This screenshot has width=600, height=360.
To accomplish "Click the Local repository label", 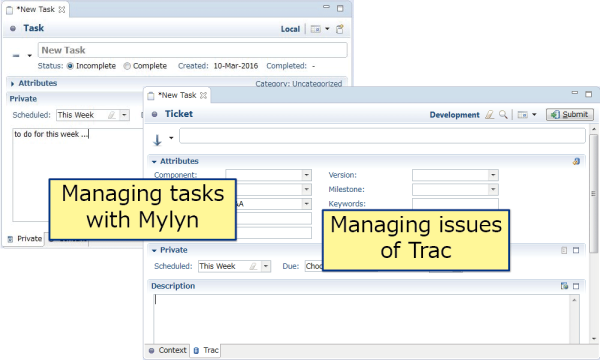I will click(x=290, y=29).
